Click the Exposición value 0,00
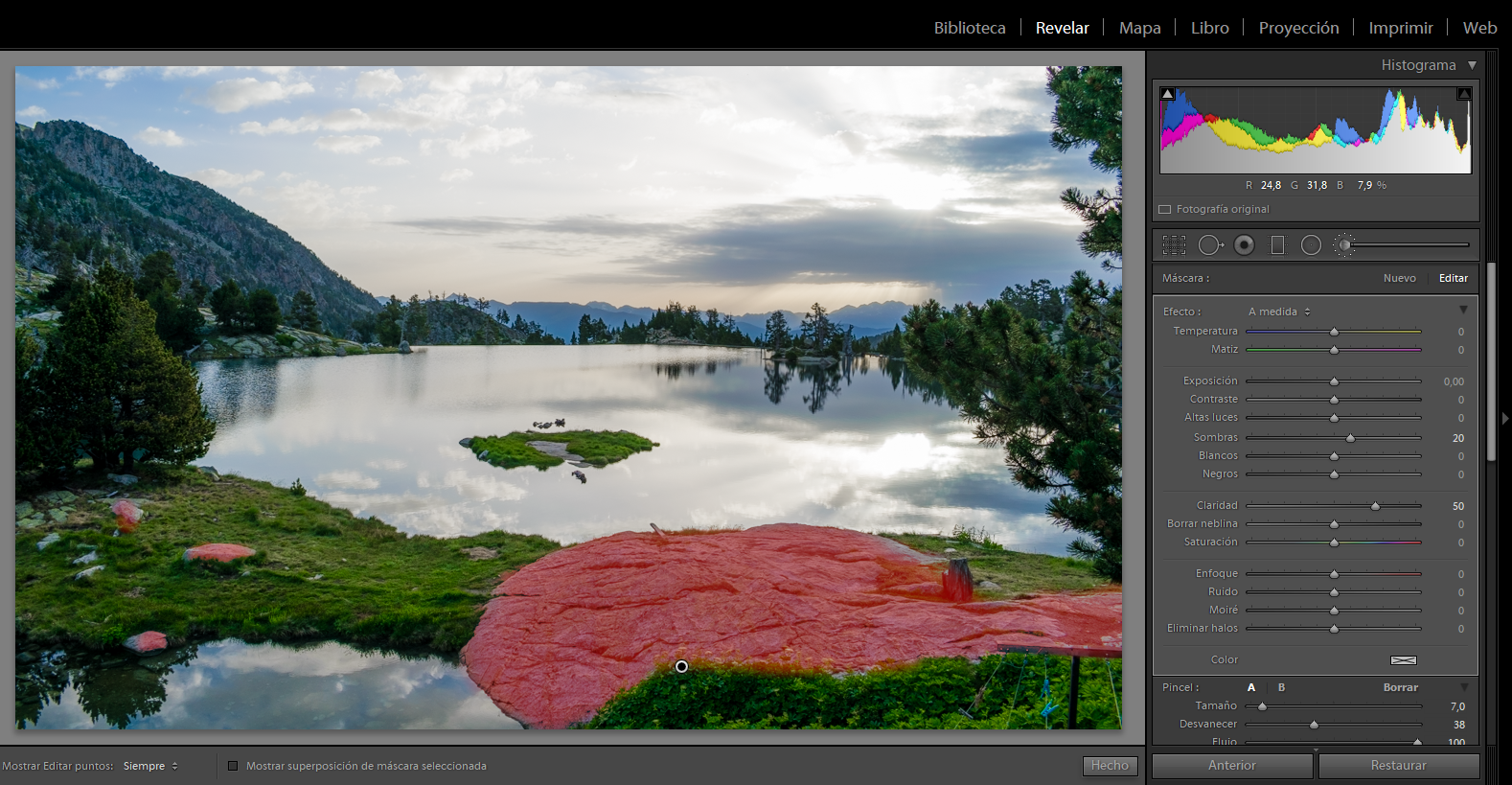The width and height of the screenshot is (1512, 785). (1454, 381)
